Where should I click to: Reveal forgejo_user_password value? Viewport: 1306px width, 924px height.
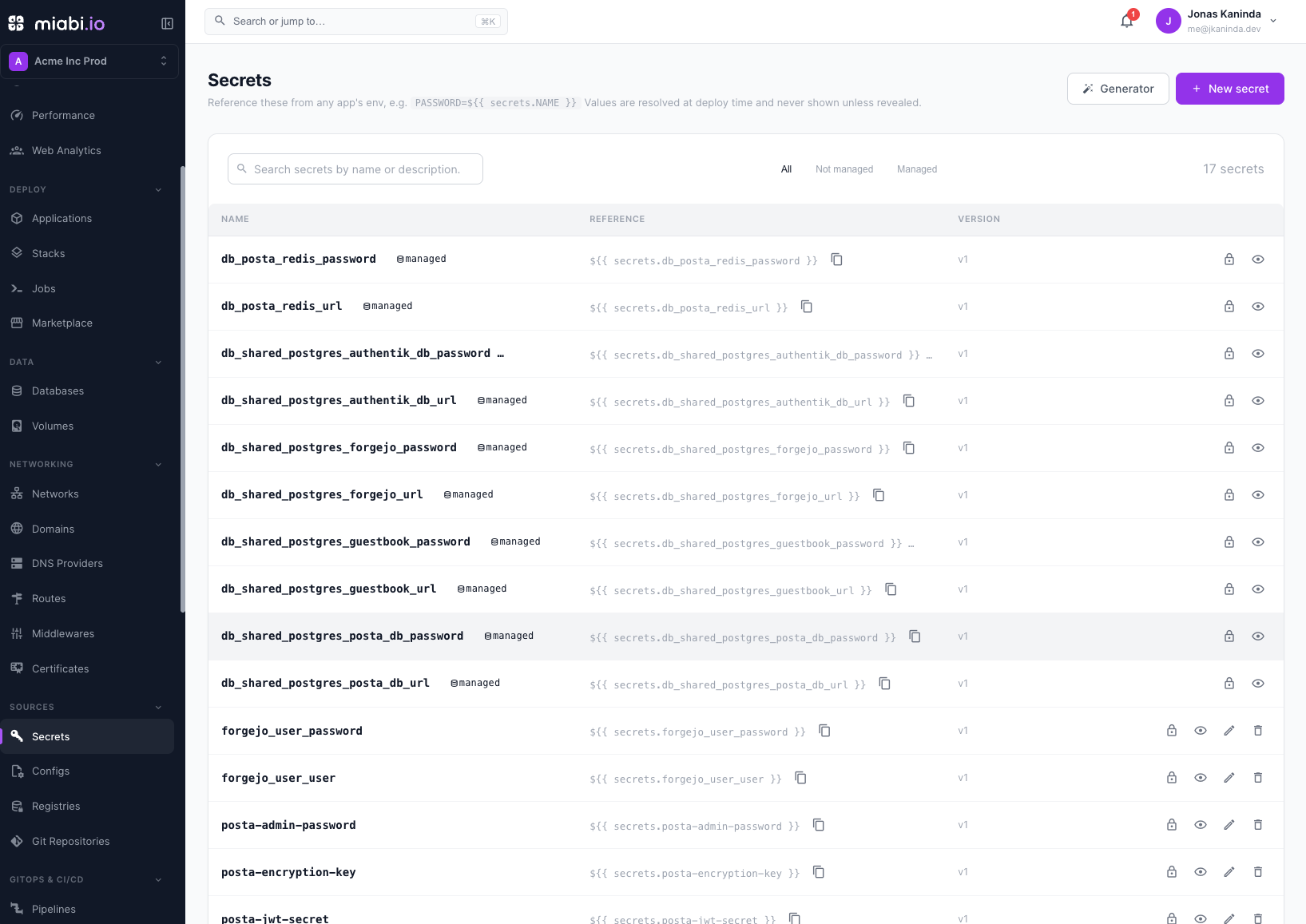pos(1201,731)
